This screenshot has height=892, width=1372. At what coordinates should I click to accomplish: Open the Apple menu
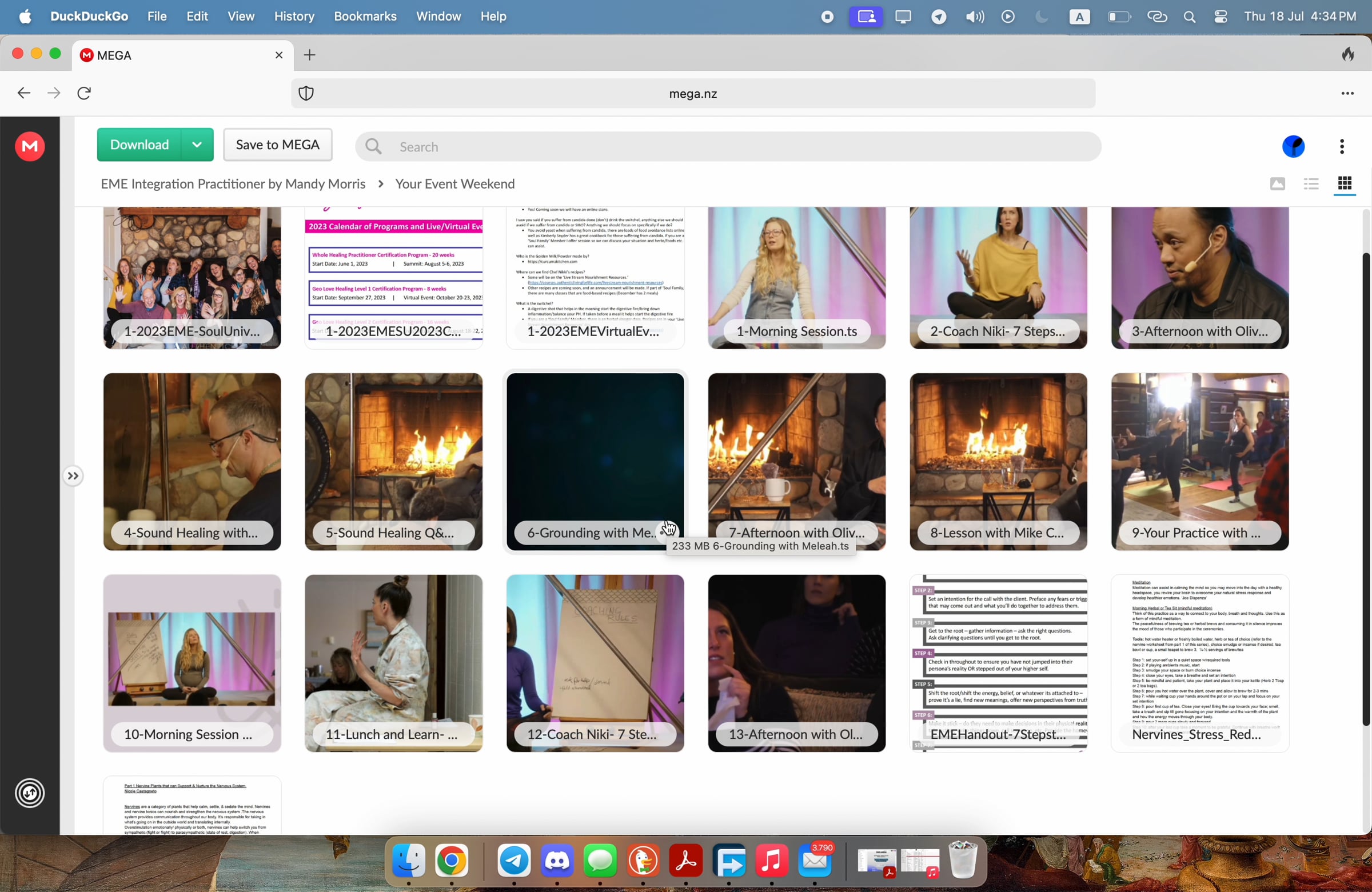pos(25,17)
